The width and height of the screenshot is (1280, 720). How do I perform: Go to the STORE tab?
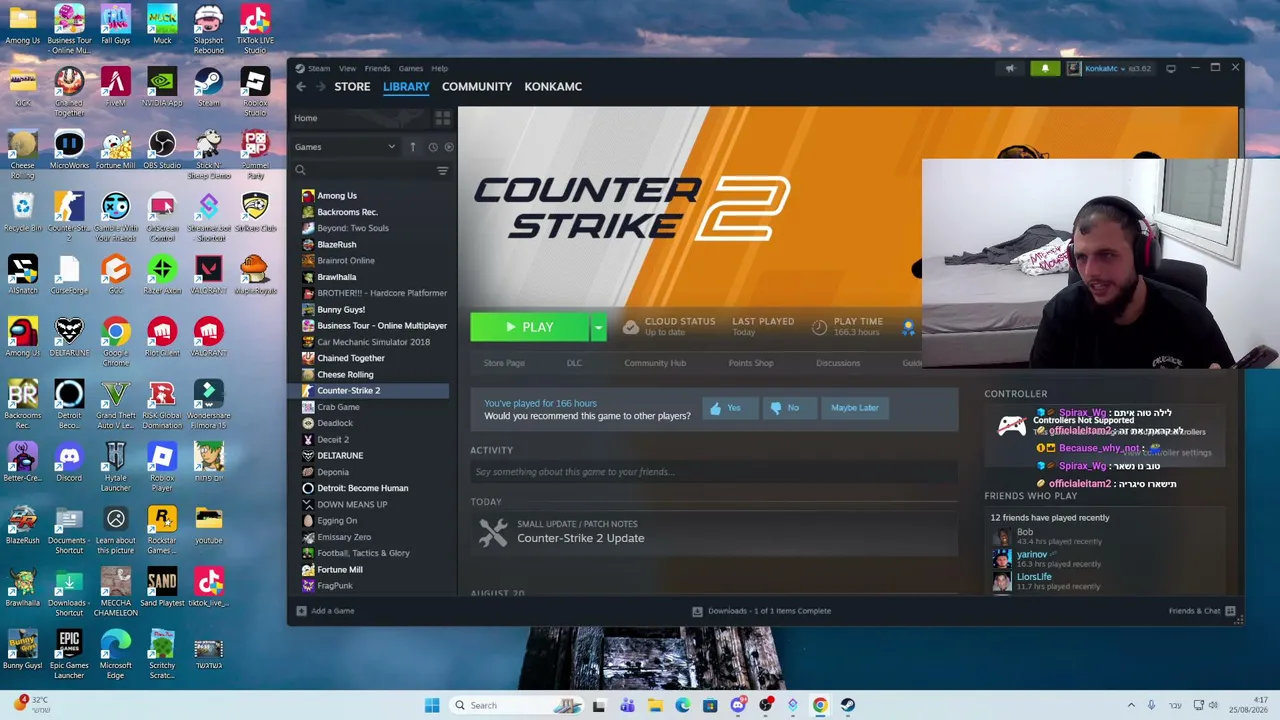click(x=352, y=87)
